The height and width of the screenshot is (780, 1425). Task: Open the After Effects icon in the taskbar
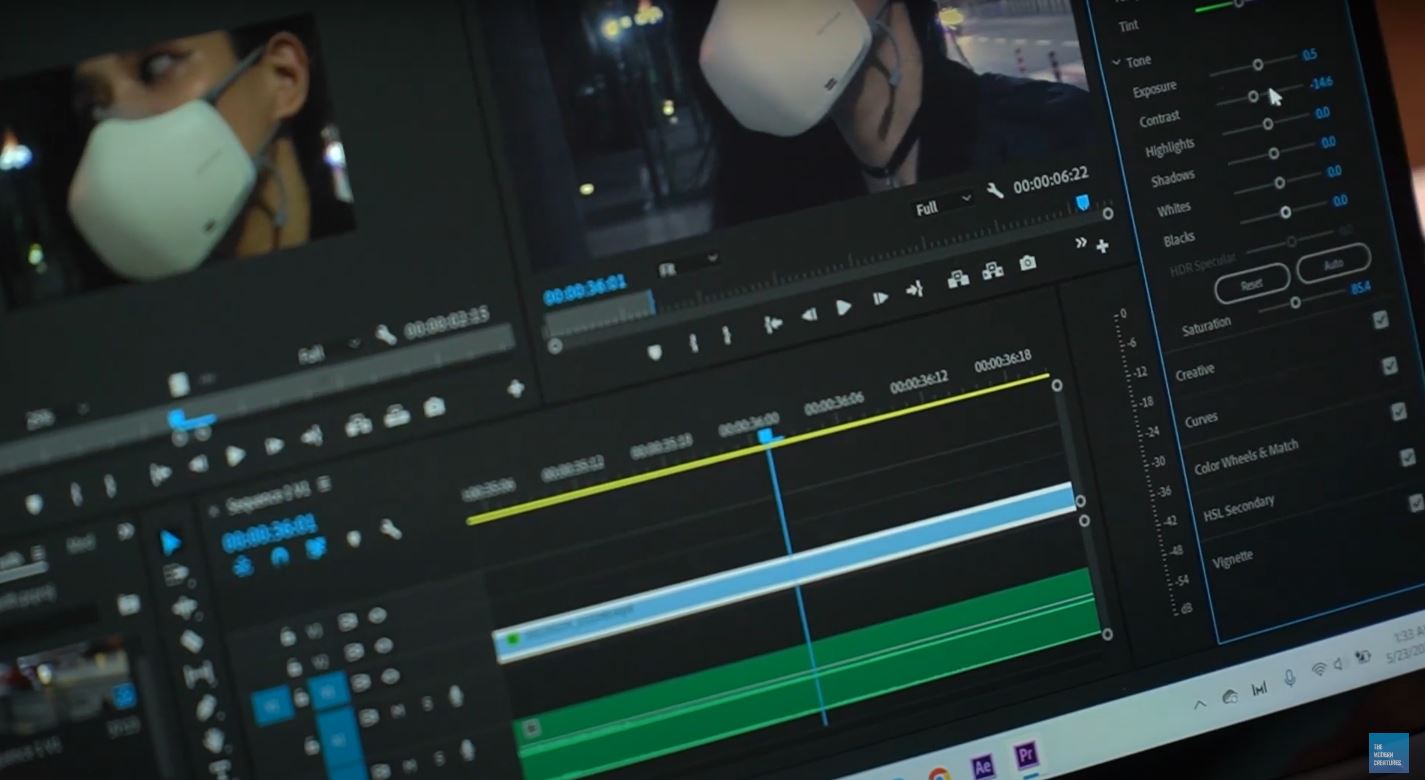[x=981, y=761]
